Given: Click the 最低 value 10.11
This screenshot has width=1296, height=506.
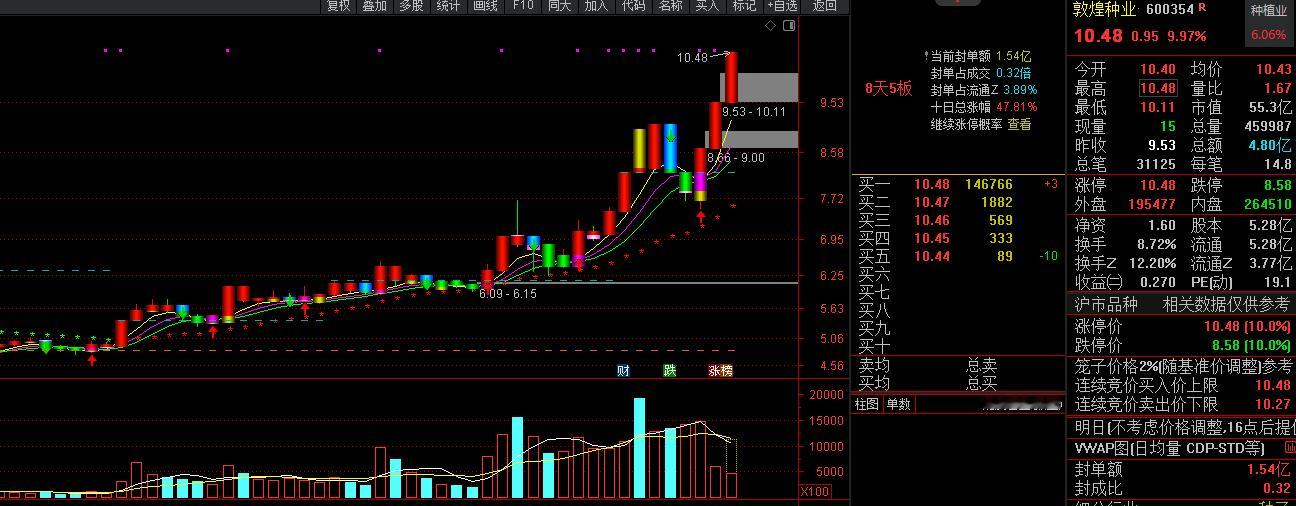Looking at the screenshot, I should coord(1158,107).
